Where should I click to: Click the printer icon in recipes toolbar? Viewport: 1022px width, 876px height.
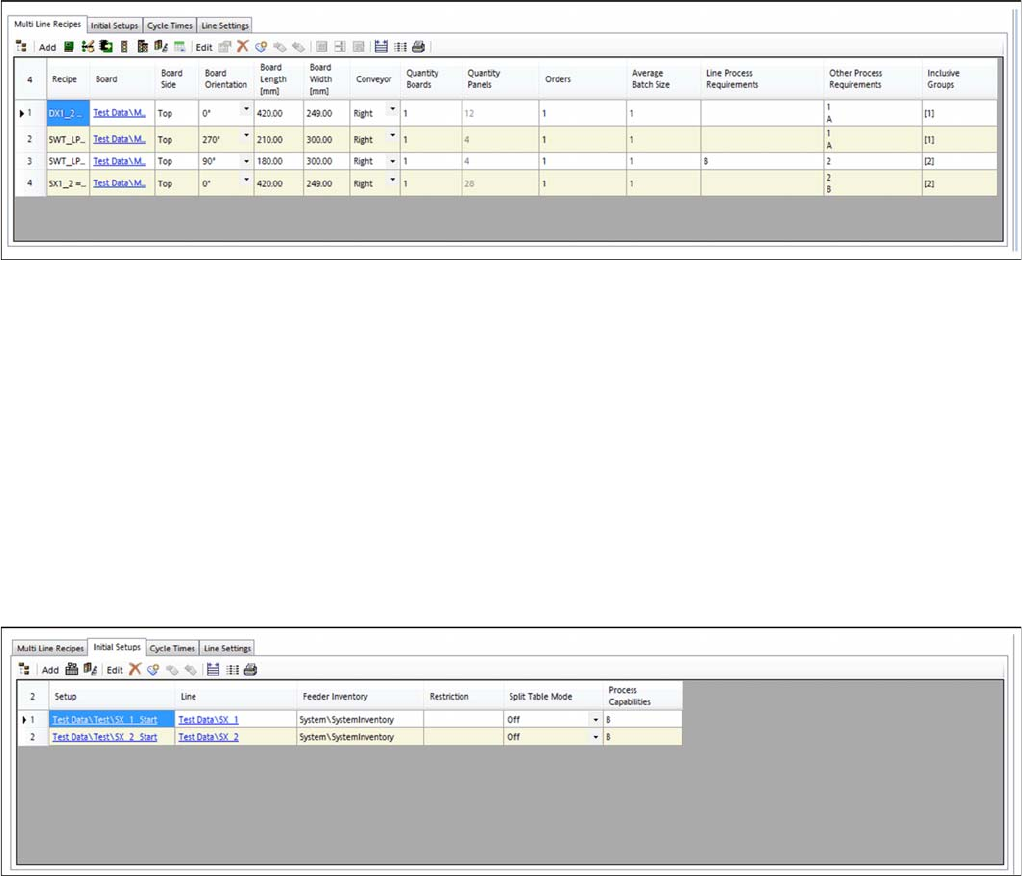tap(419, 46)
